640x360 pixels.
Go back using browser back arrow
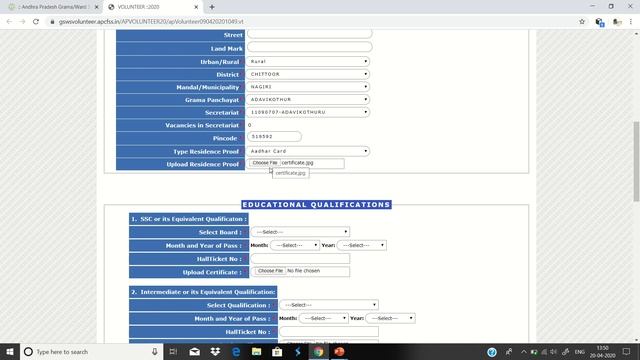click(x=9, y=22)
